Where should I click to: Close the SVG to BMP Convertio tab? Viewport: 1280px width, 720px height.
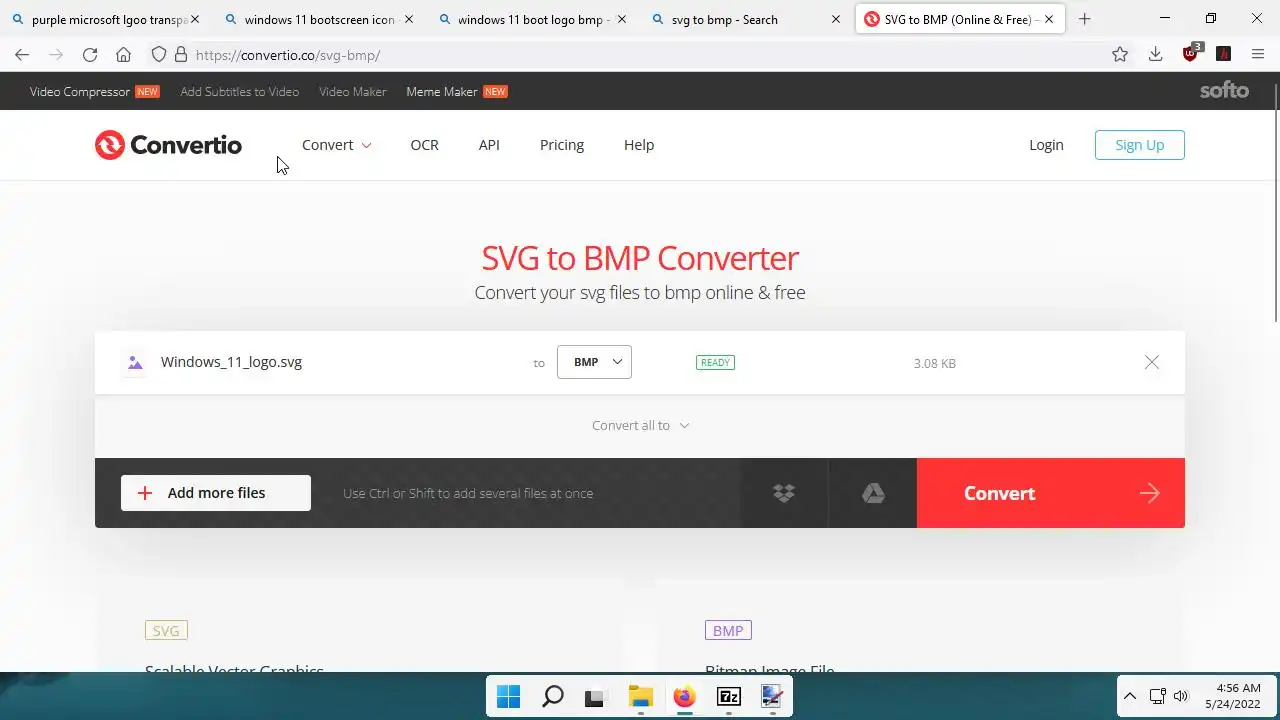(1049, 19)
